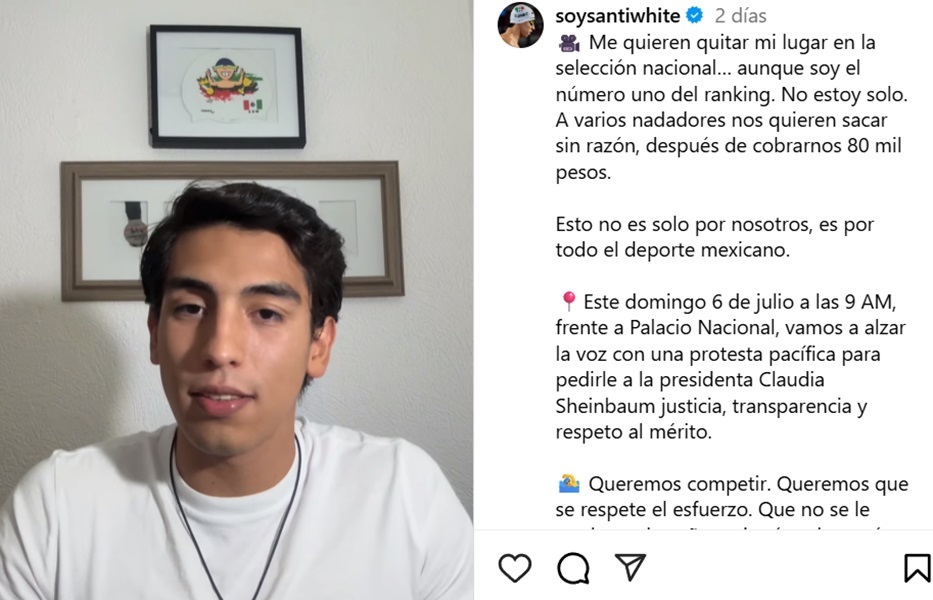The image size is (933, 600).
Task: Click the framed swim cap picture on the wall
Action: click(227, 86)
